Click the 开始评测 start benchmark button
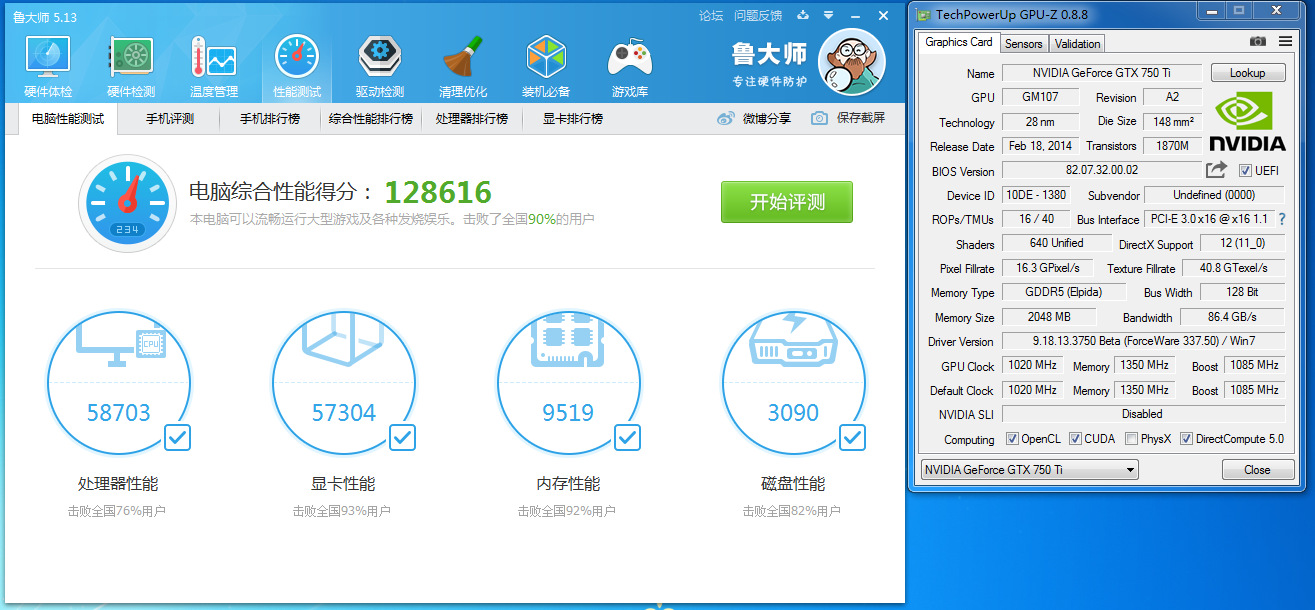The height and width of the screenshot is (610, 1315). coord(787,201)
